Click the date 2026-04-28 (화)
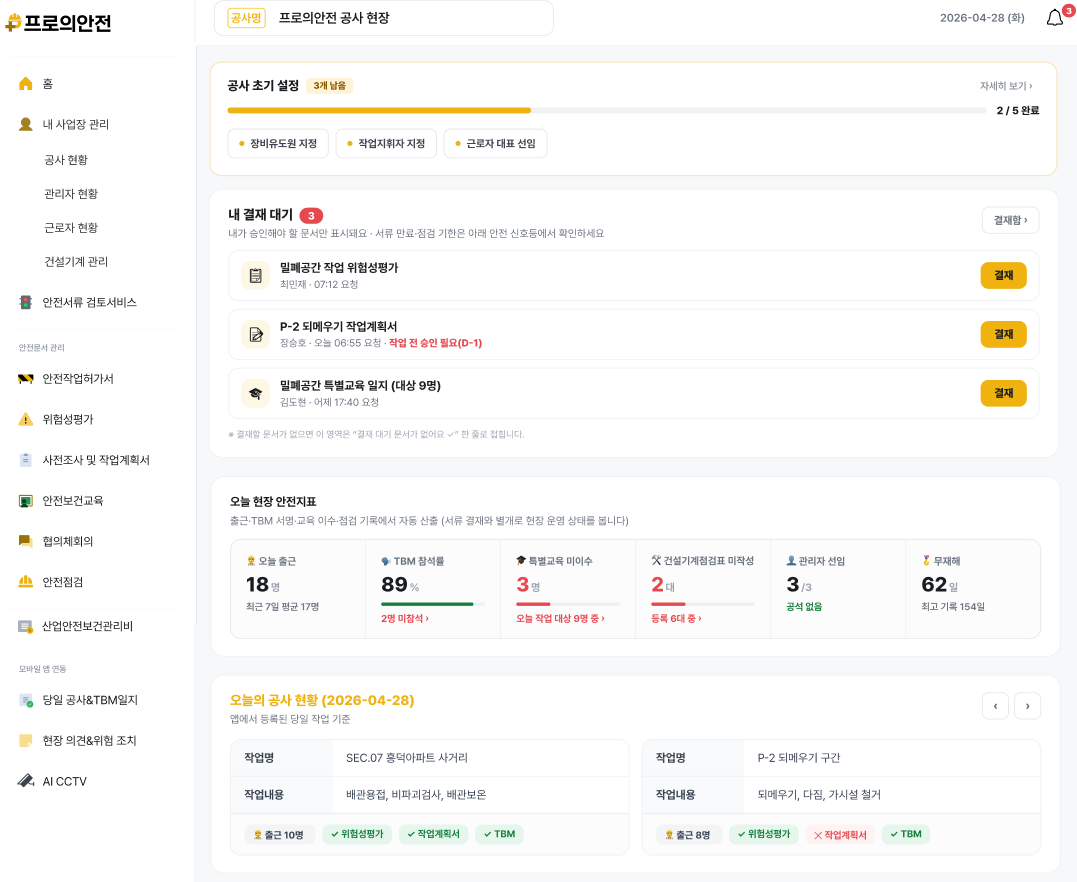Screen dimensions: 1077x882 [982, 18]
